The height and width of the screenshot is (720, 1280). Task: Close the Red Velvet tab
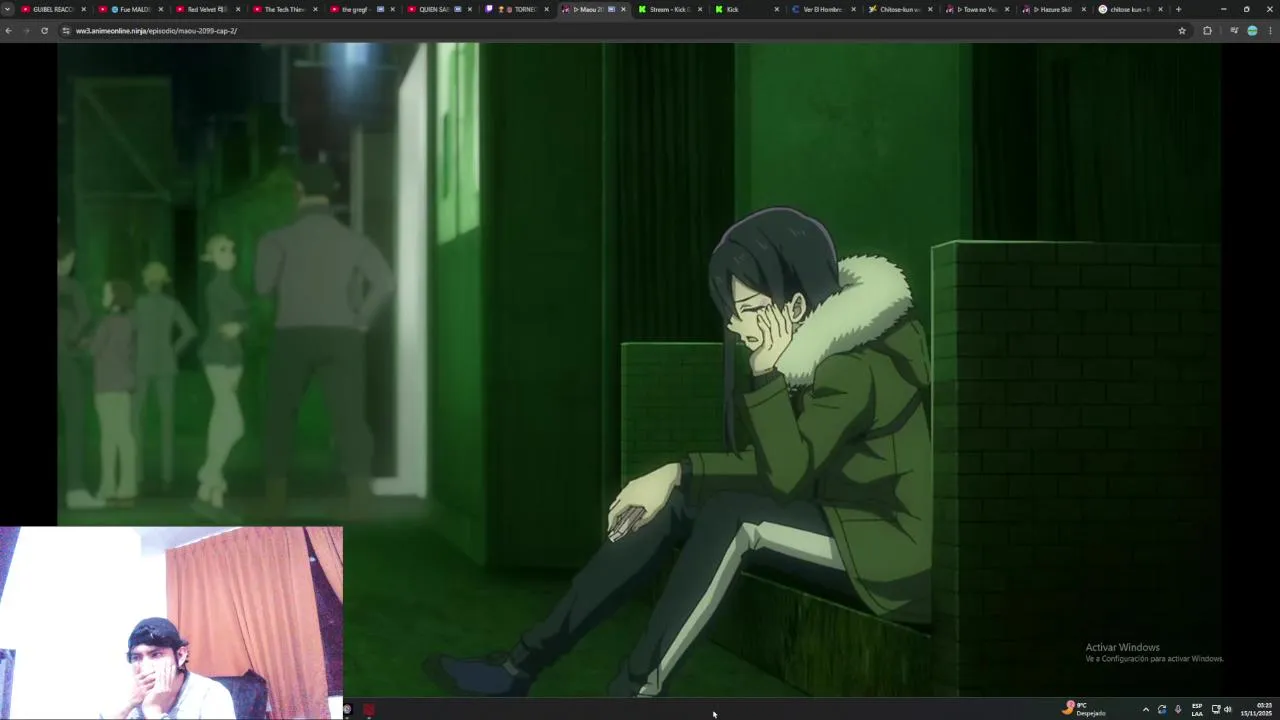tap(238, 9)
